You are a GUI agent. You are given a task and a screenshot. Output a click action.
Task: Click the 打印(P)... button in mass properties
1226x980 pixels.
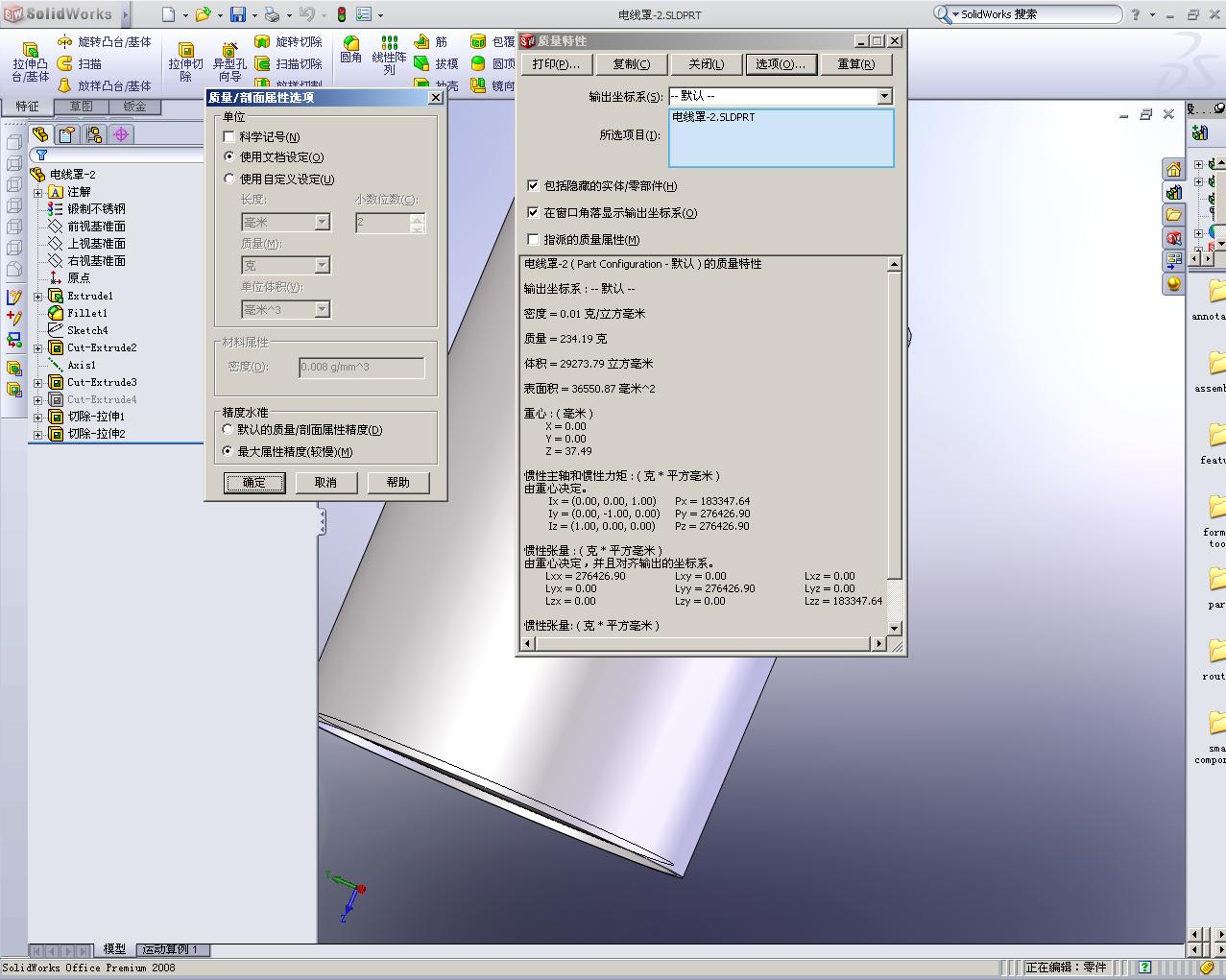[556, 64]
